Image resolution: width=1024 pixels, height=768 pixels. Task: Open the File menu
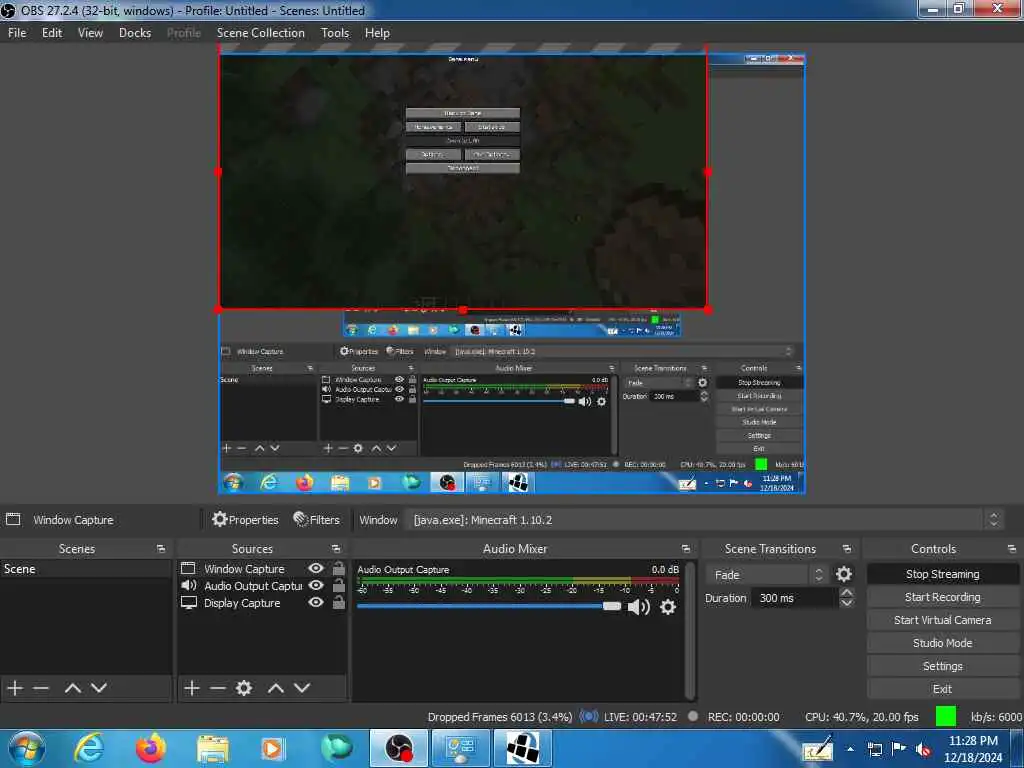click(x=17, y=33)
